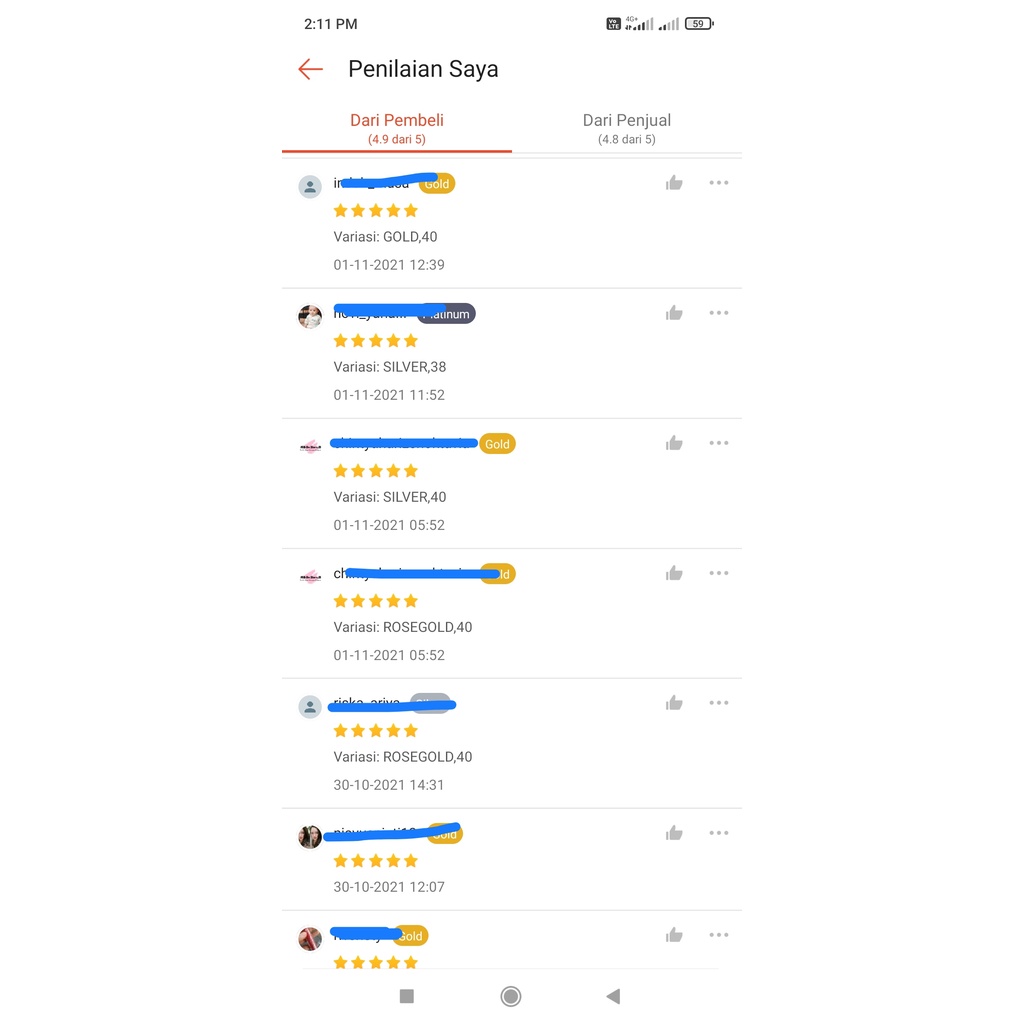Like the review dated 30-10-2021 14:31

pos(674,703)
